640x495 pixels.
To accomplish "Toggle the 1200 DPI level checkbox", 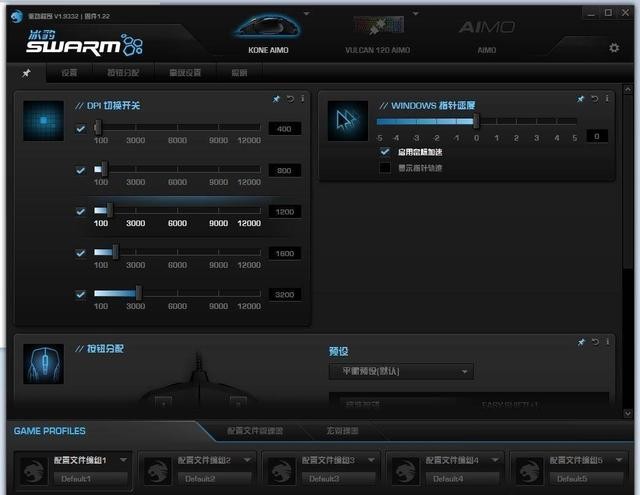I will point(81,211).
